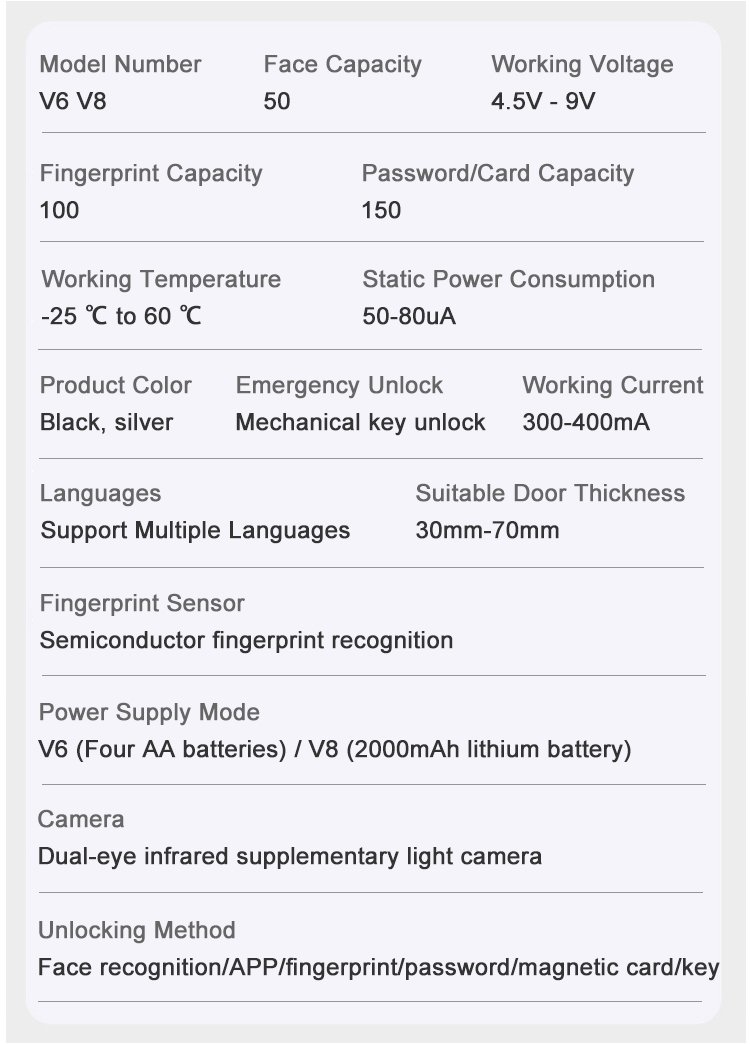The image size is (750, 1044).
Task: Select the Unlocking Method heading
Action: click(137, 931)
